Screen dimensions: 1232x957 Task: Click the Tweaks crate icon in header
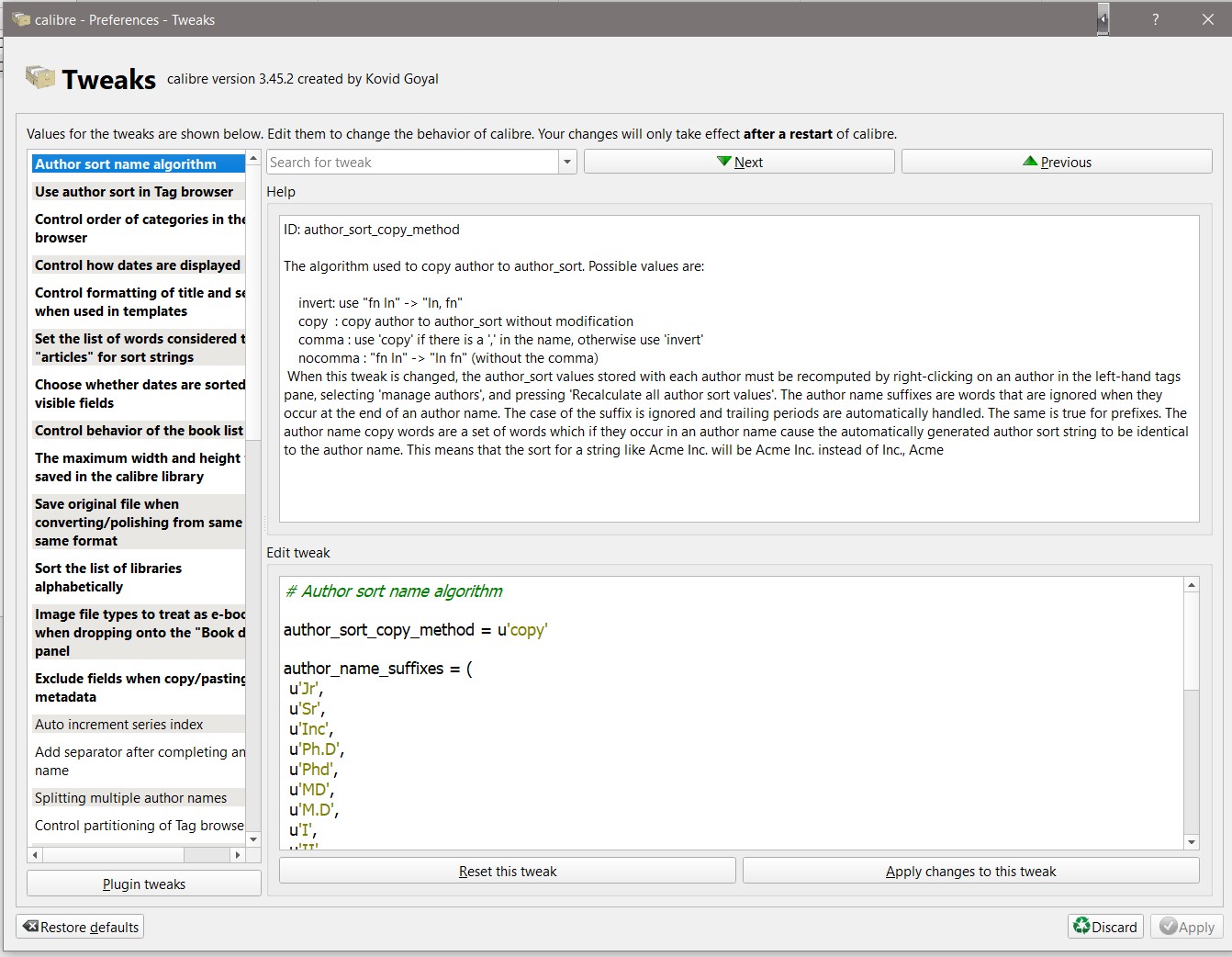tap(40, 77)
